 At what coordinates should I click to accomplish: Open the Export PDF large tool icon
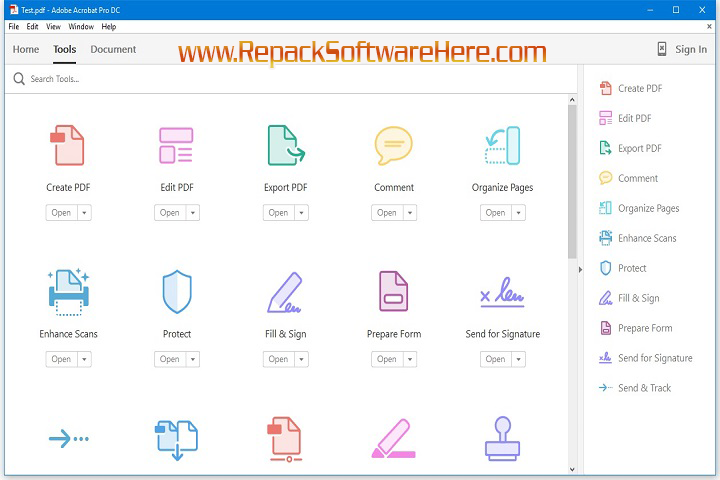pyautogui.click(x=286, y=146)
